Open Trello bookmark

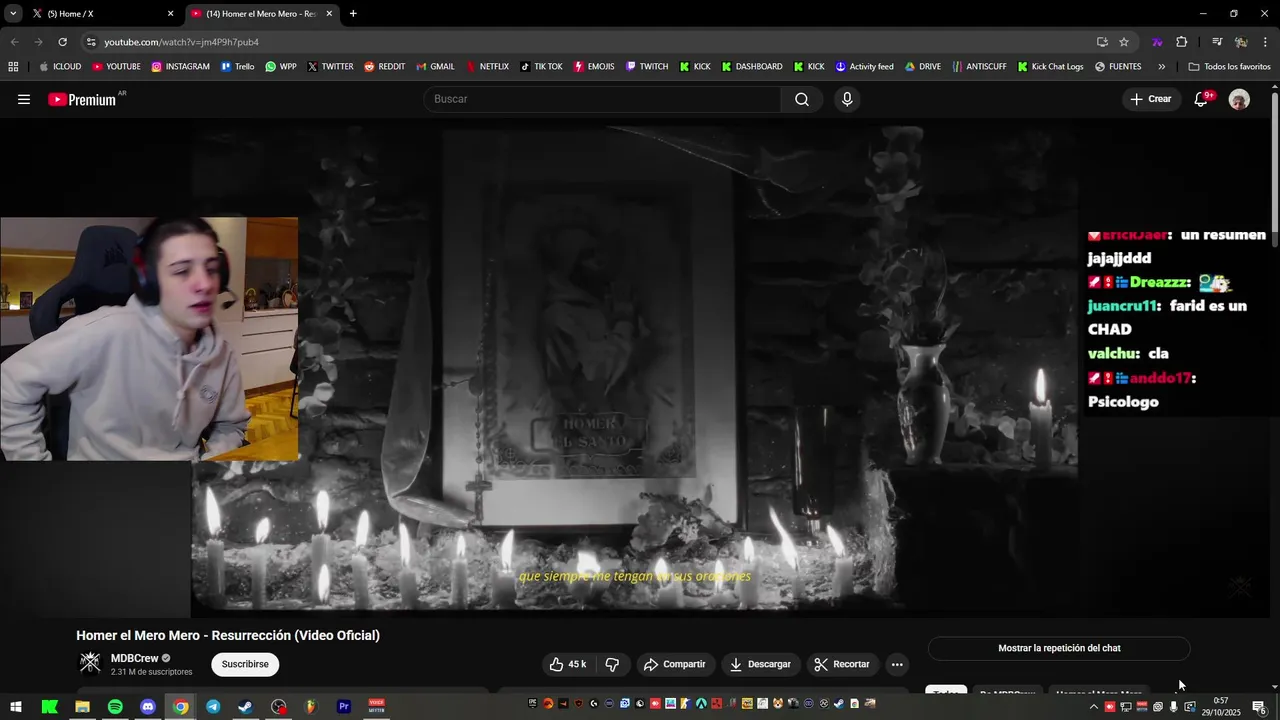238,67
